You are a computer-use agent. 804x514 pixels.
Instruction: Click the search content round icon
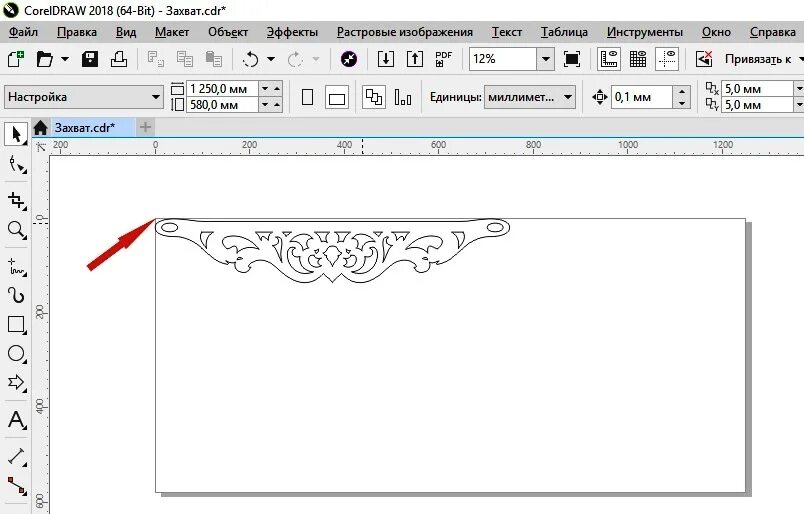tap(349, 59)
